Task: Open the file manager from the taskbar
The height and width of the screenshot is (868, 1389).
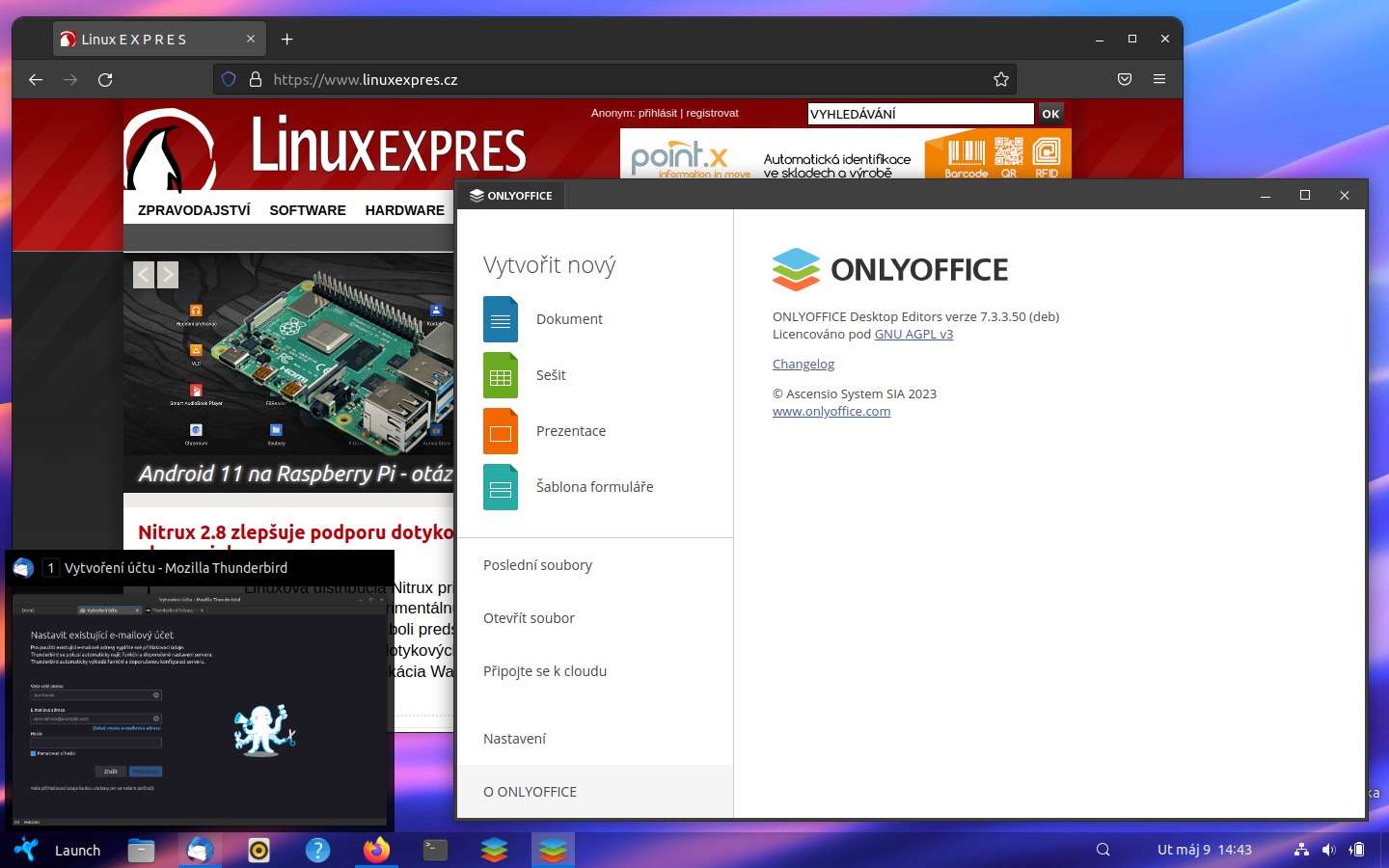Action: tap(141, 850)
